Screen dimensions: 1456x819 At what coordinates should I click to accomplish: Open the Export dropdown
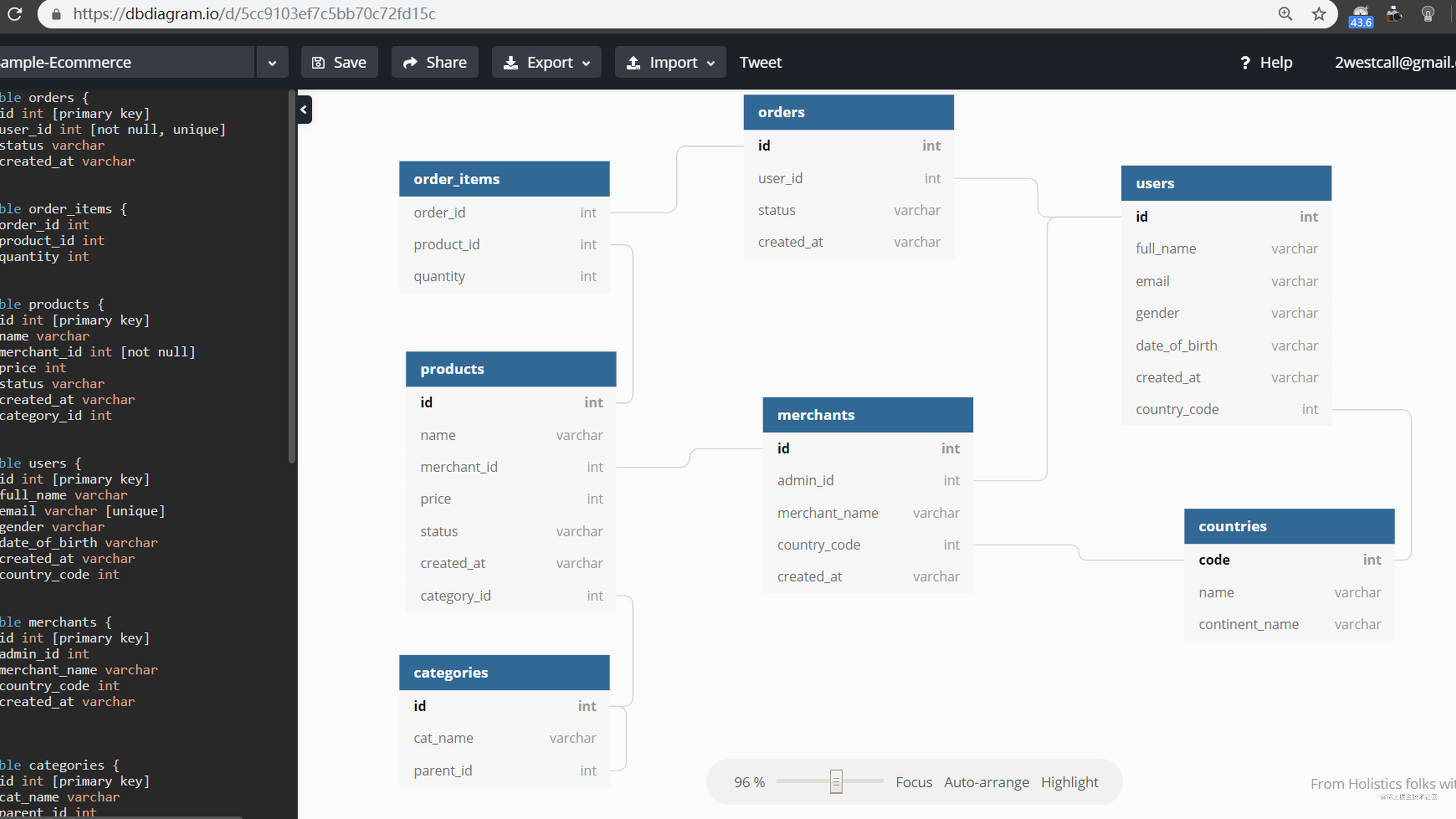[546, 62]
